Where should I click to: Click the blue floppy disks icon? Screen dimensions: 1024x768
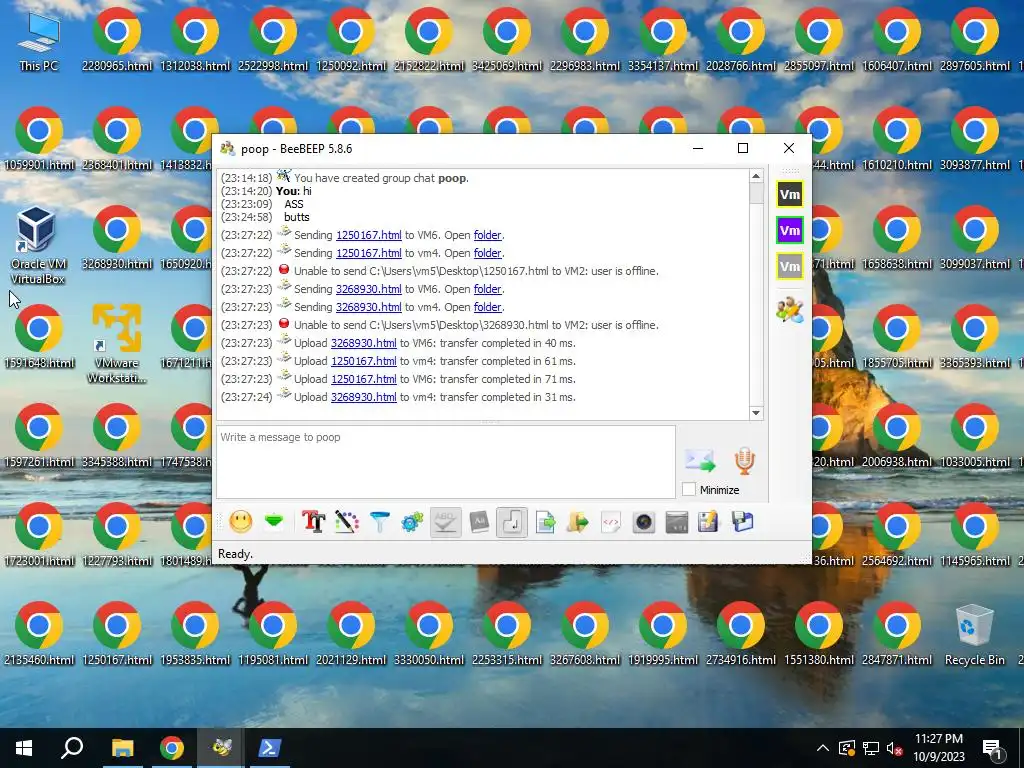click(x=743, y=522)
